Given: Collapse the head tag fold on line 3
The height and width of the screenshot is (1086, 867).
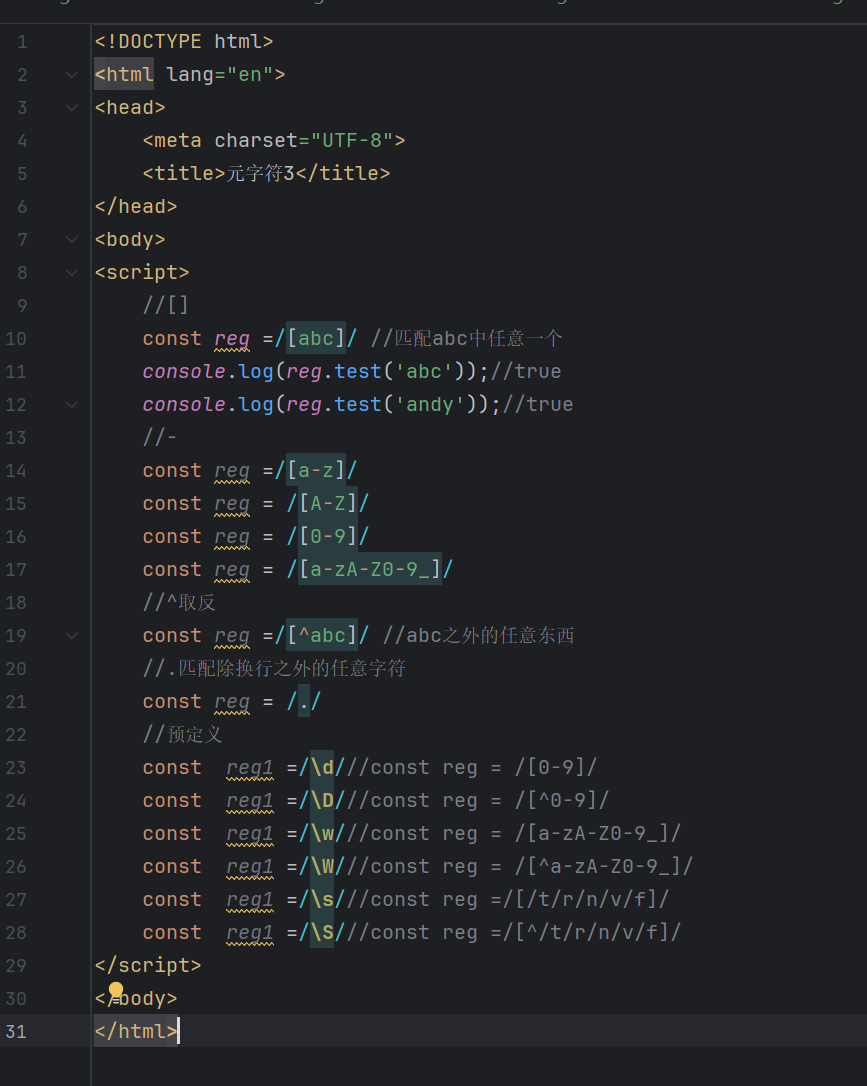Looking at the screenshot, I should coord(71,107).
